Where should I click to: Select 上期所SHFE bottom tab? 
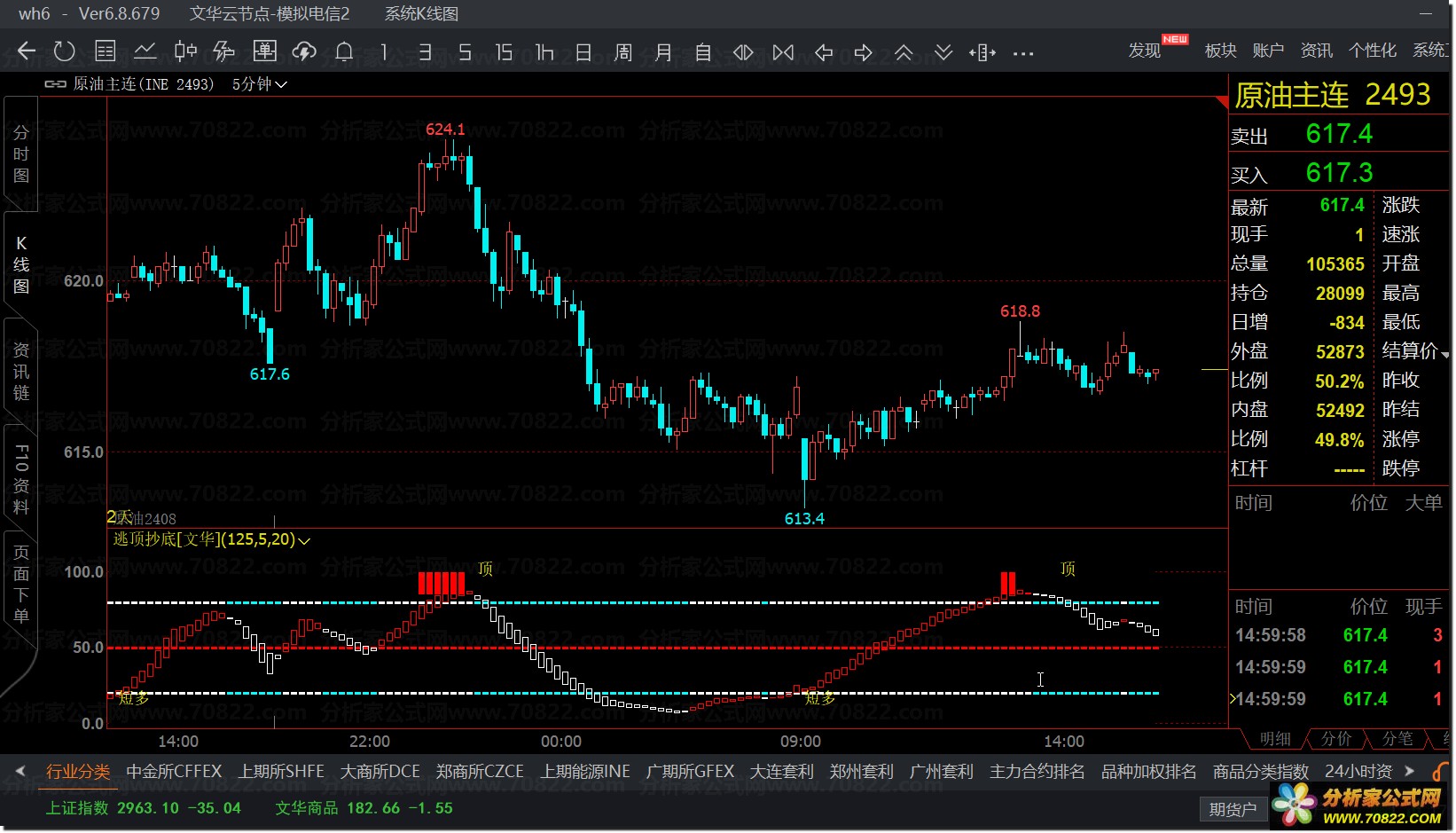point(281,772)
